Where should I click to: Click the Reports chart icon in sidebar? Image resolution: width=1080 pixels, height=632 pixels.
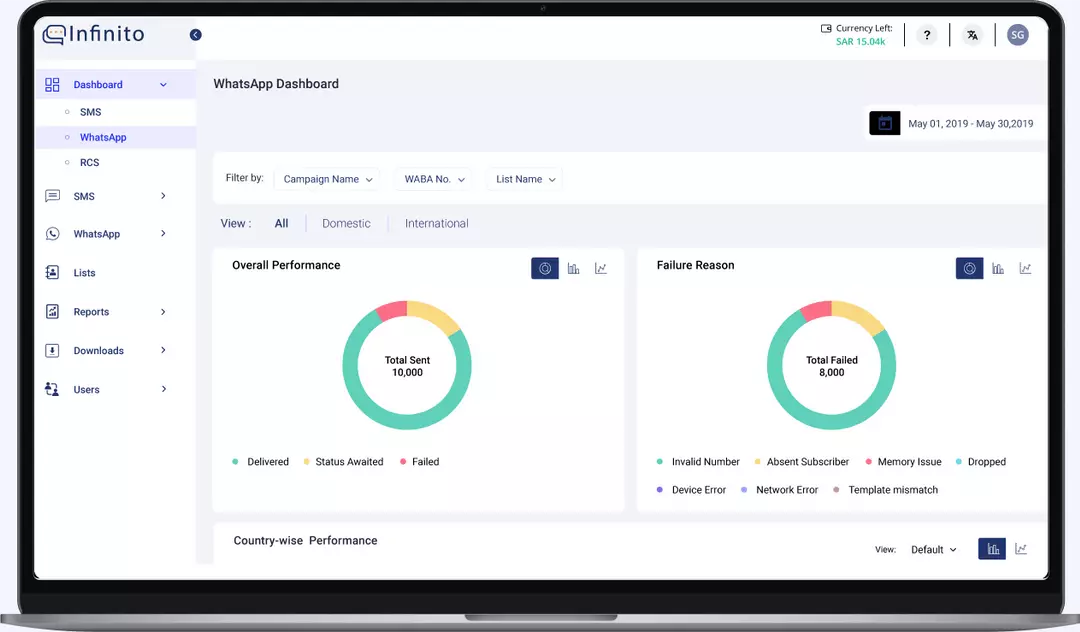click(52, 312)
